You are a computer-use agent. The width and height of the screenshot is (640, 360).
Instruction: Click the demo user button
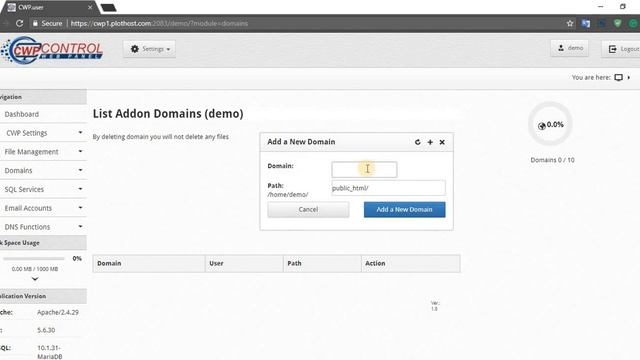pyautogui.click(x=570, y=48)
